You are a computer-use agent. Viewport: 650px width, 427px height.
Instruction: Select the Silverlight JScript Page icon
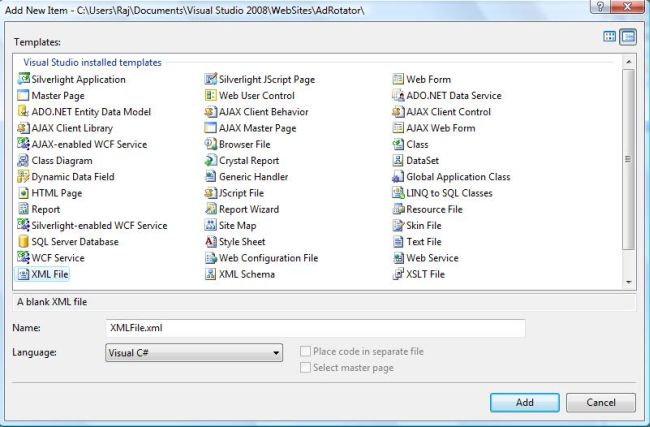pos(211,79)
